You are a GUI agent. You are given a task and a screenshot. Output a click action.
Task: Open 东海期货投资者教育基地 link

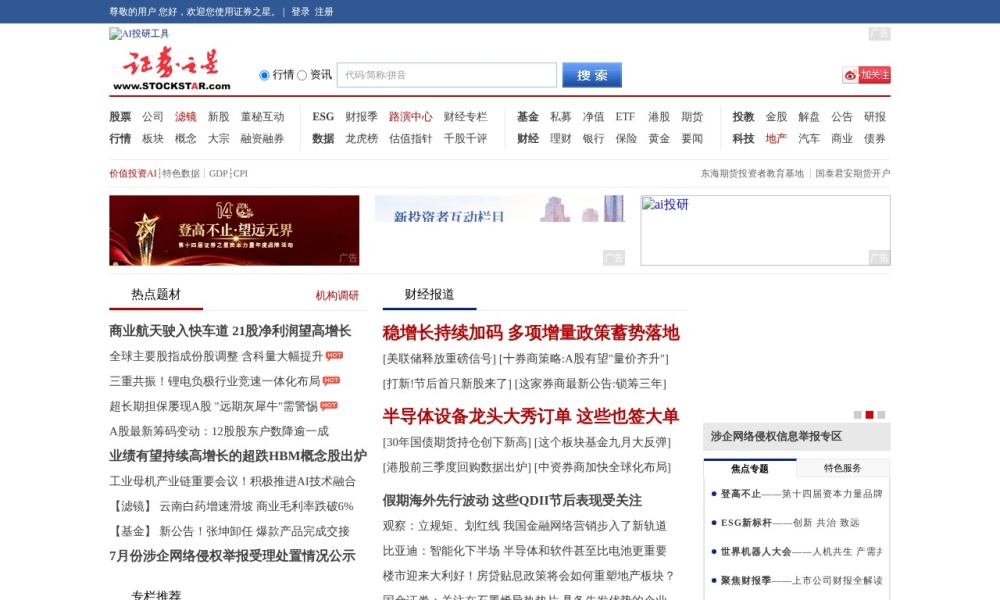753,173
